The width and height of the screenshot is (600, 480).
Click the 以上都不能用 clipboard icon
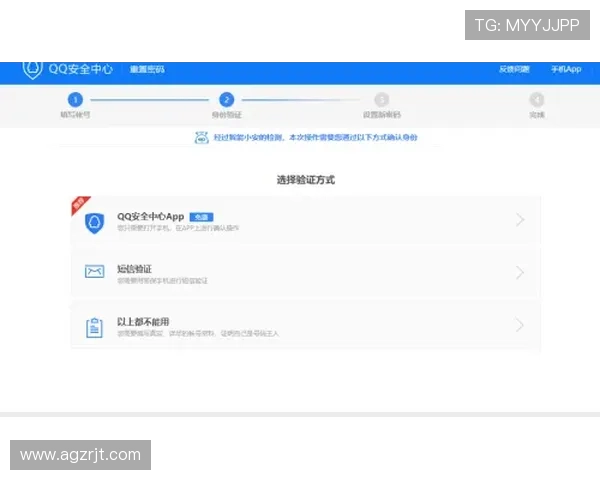tap(94, 328)
